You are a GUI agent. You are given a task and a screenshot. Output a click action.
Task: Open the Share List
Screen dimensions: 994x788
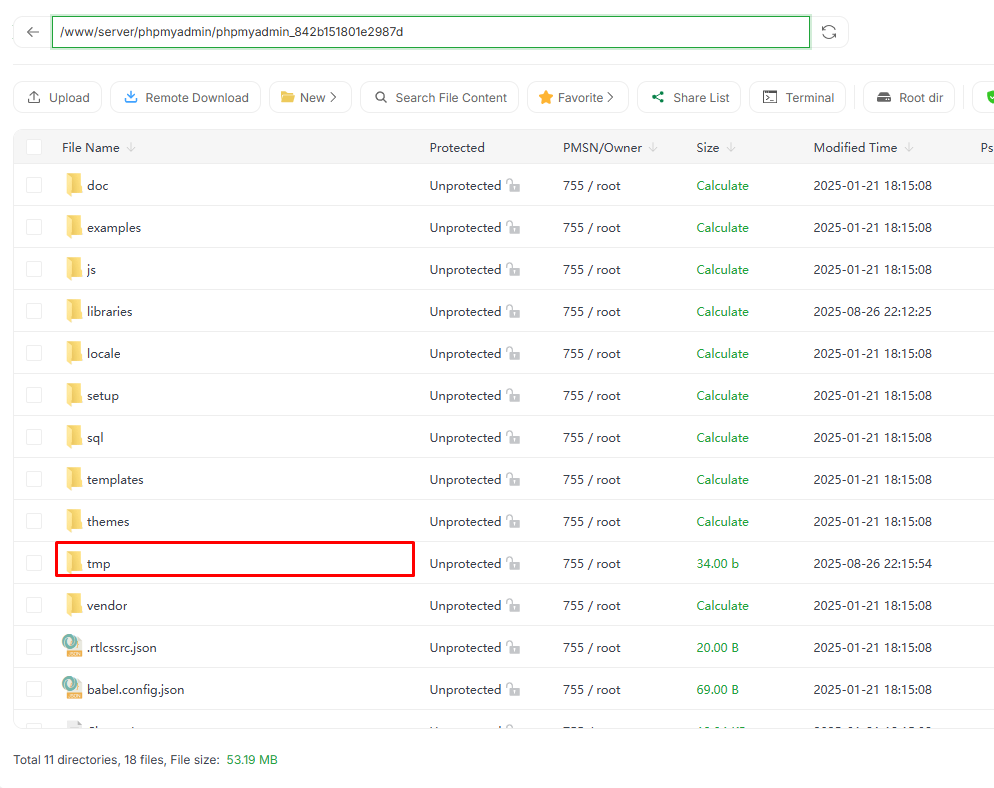point(689,97)
